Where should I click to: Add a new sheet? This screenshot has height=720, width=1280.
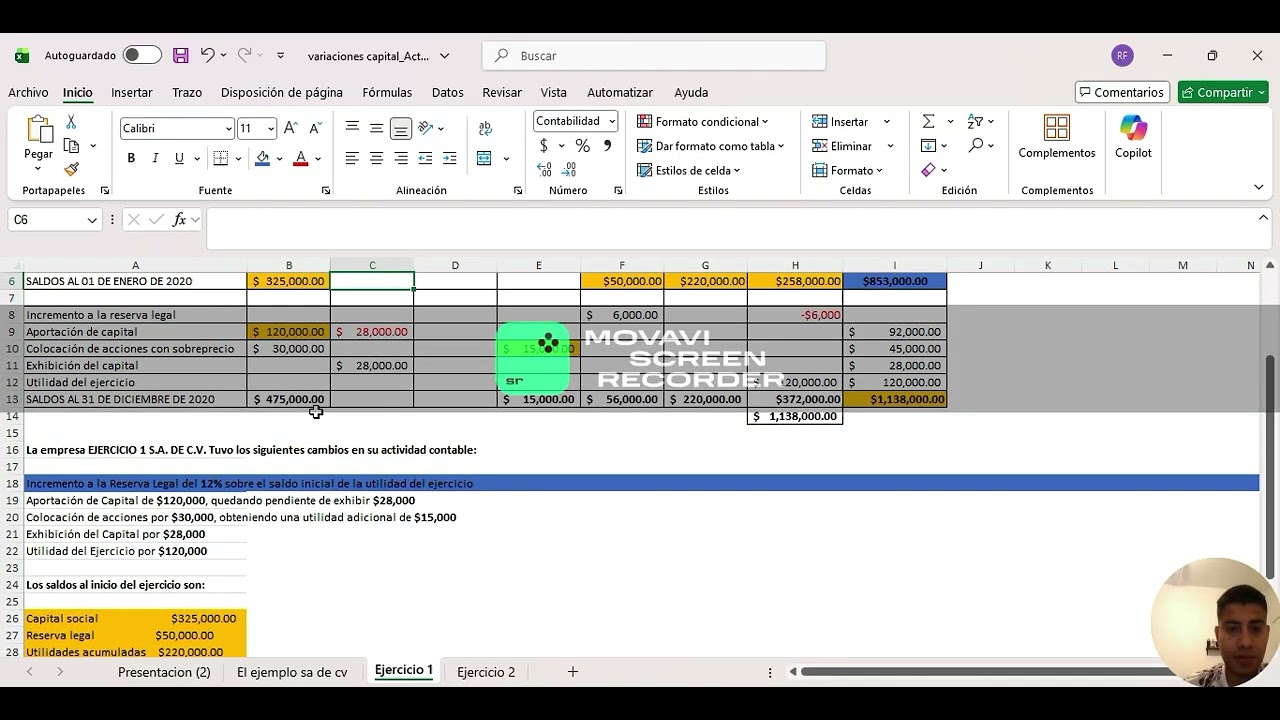tap(573, 672)
